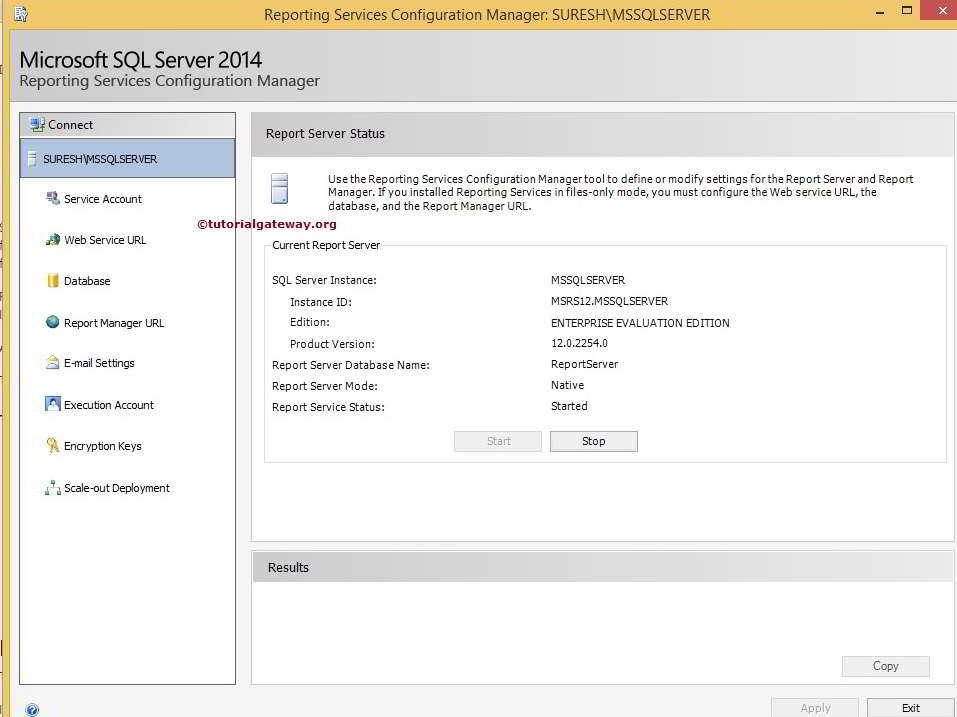Exit the Configuration Manager
957x717 pixels.
(x=910, y=707)
